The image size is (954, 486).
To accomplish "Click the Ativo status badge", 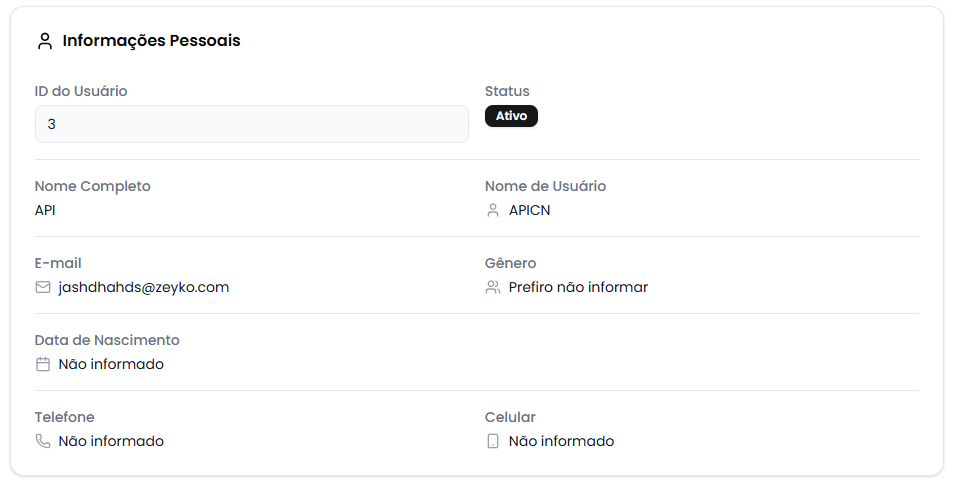I will pos(511,116).
